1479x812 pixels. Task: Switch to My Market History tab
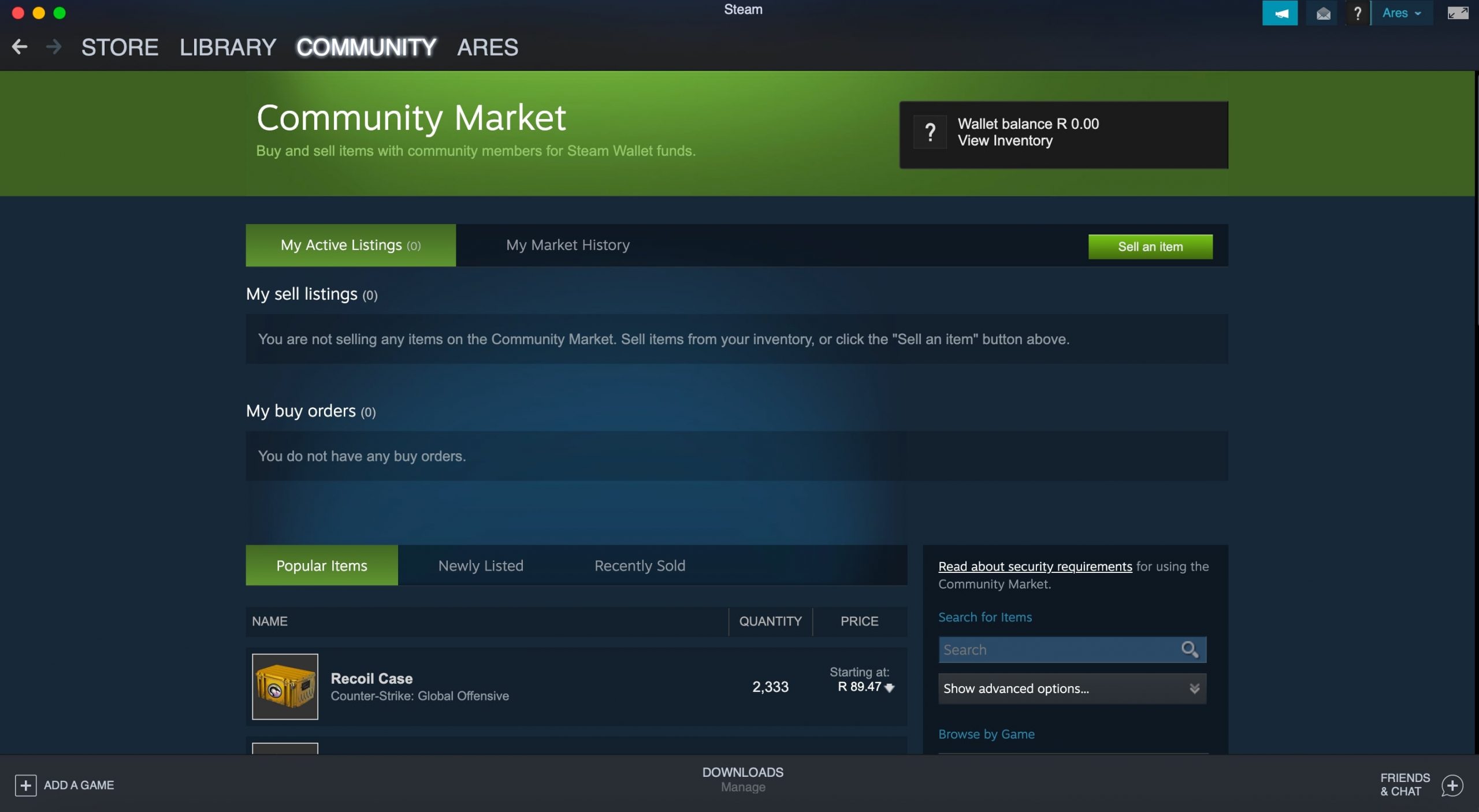pos(568,245)
